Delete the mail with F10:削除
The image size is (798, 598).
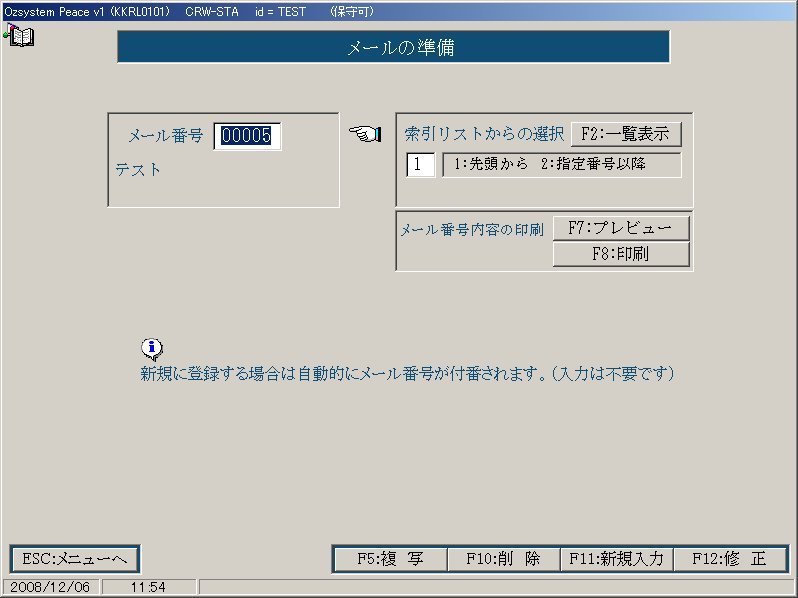[x=503, y=559]
